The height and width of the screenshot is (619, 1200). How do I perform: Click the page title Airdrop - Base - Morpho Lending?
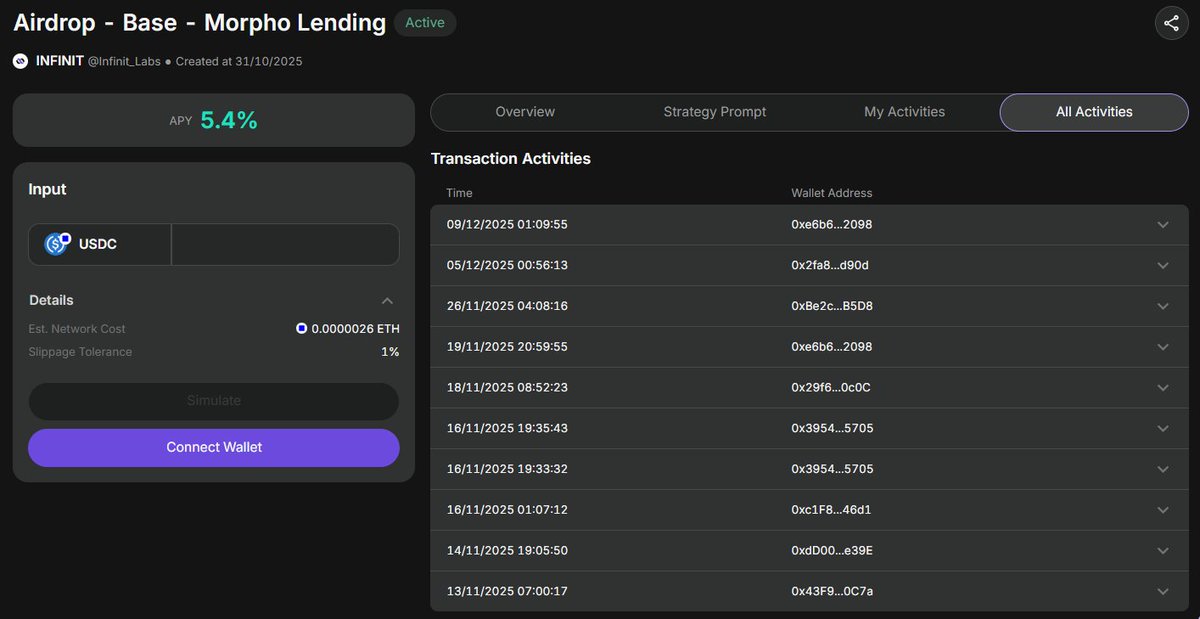tap(199, 23)
